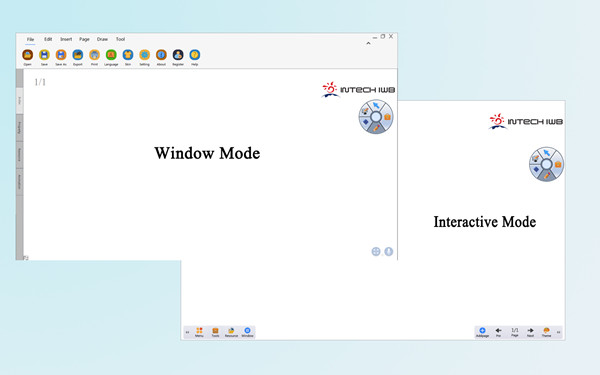Open Tools in the Interactive Mode toolbar
The image size is (600, 375).
tap(215, 332)
